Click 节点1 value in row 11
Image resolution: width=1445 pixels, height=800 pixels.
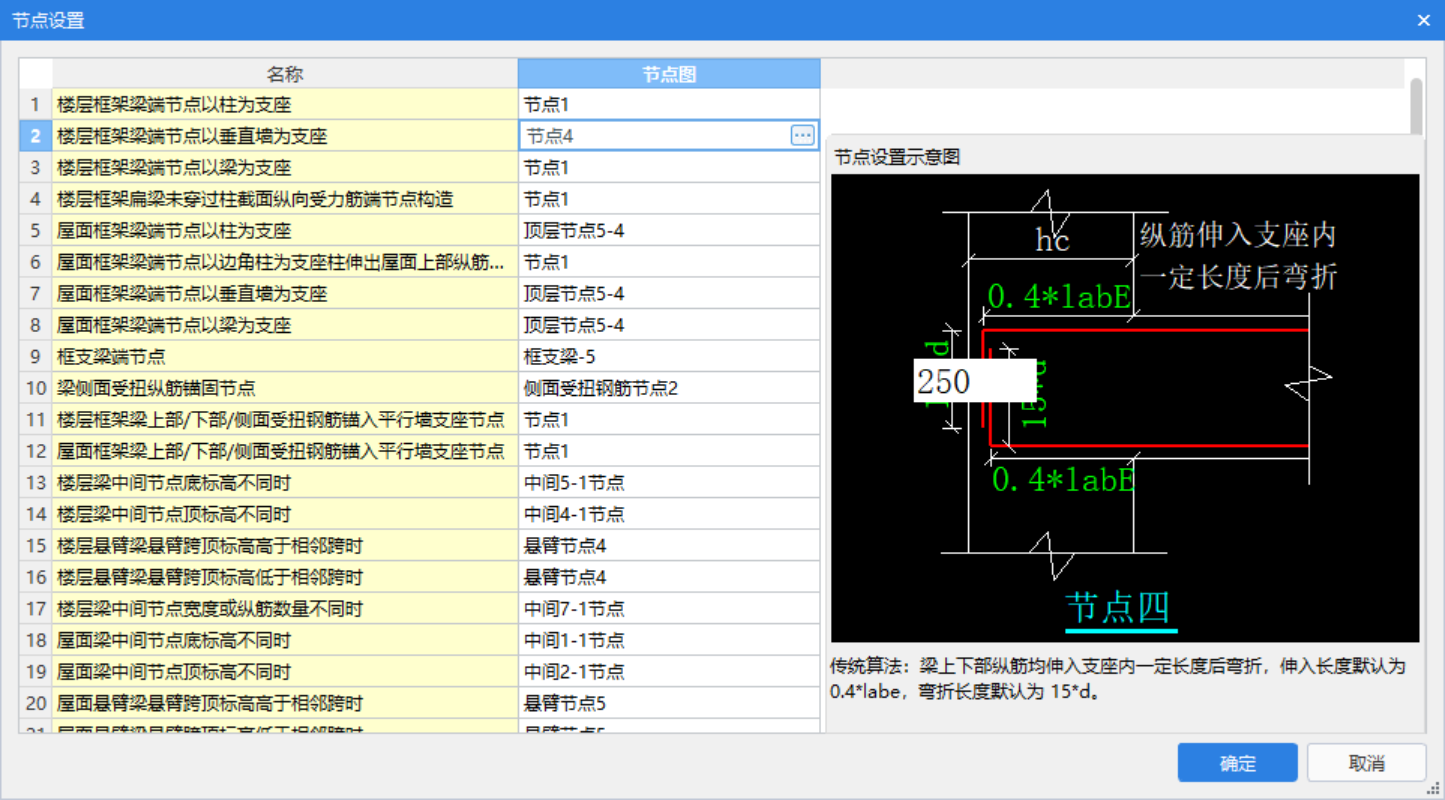[x=669, y=420]
